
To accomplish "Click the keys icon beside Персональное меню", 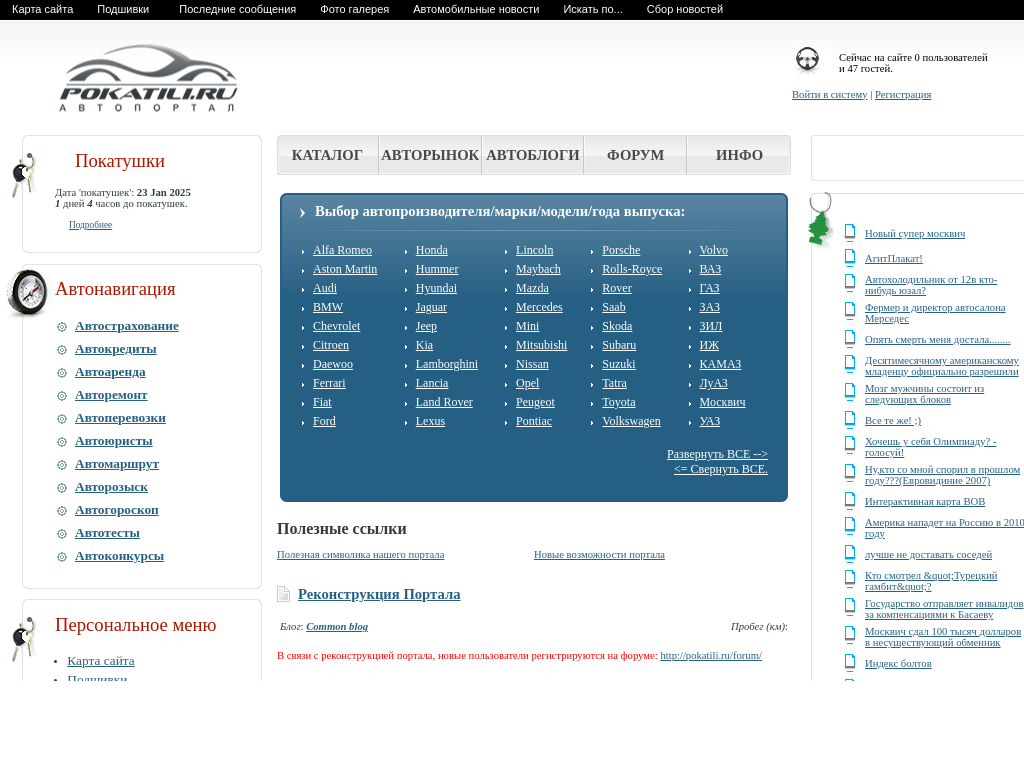I will point(23,639).
